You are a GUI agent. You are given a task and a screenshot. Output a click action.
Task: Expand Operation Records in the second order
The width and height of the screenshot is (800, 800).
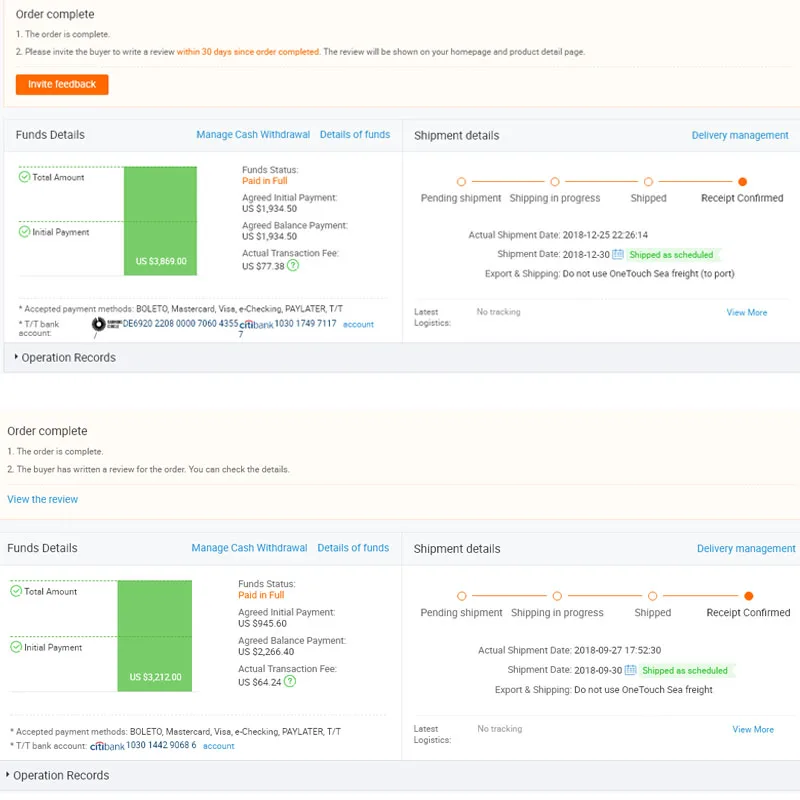(58, 775)
